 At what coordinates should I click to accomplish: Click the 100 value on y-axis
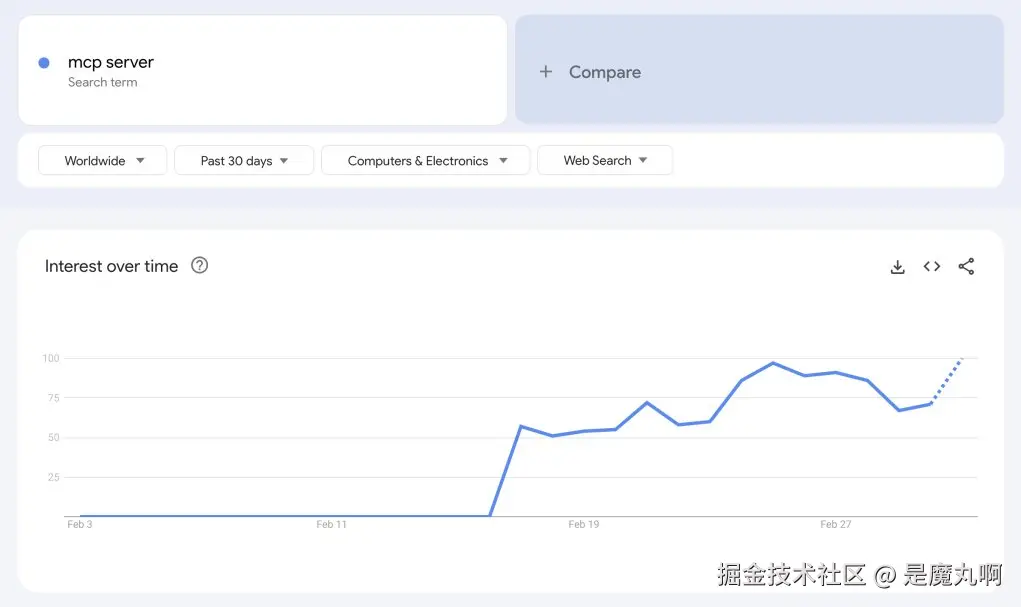click(x=51, y=358)
